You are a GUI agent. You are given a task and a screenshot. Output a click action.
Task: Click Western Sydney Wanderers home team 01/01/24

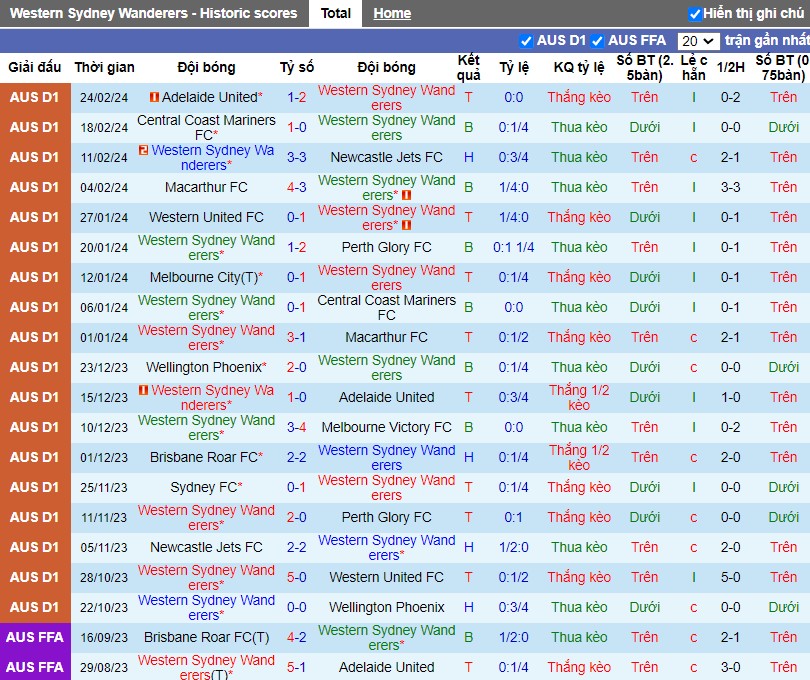tap(206, 337)
